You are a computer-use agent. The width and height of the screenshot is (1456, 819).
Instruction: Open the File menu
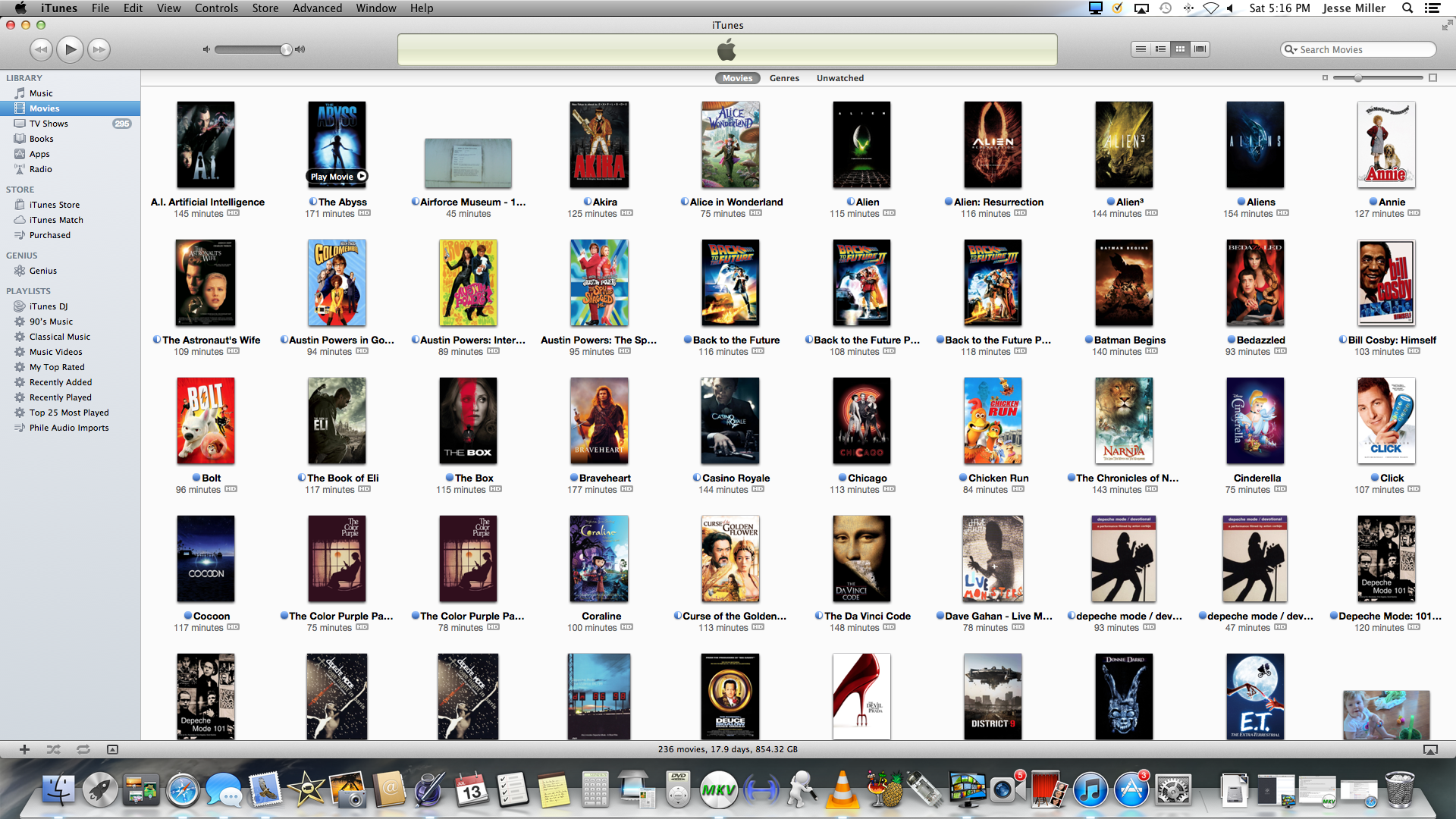(x=100, y=8)
